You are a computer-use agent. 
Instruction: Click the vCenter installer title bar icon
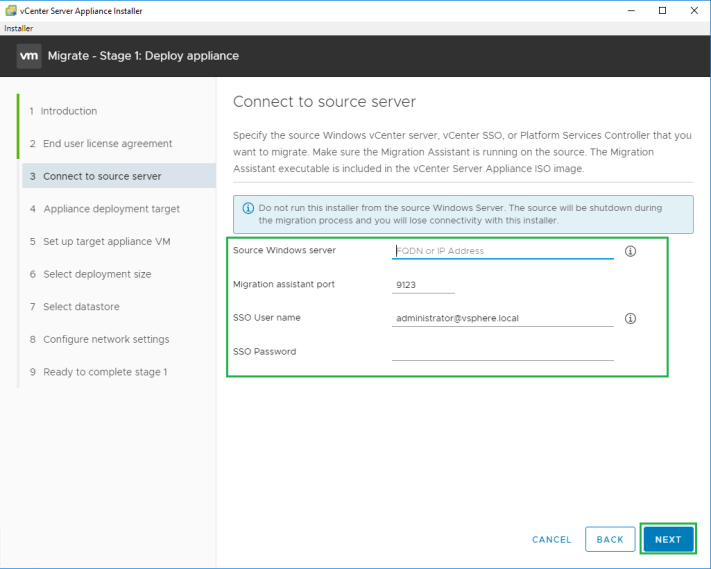(10, 10)
